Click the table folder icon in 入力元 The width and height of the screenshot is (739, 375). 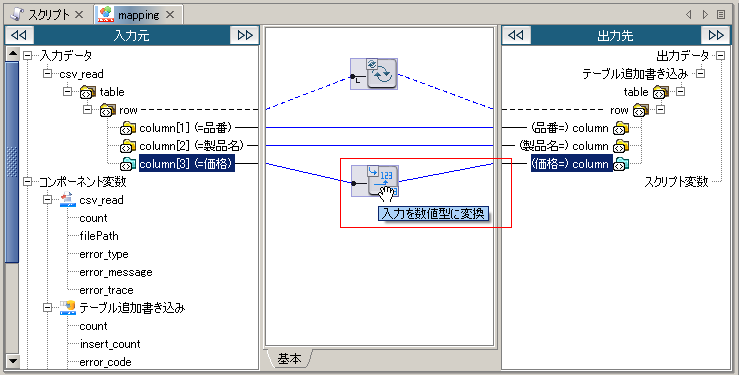88,92
